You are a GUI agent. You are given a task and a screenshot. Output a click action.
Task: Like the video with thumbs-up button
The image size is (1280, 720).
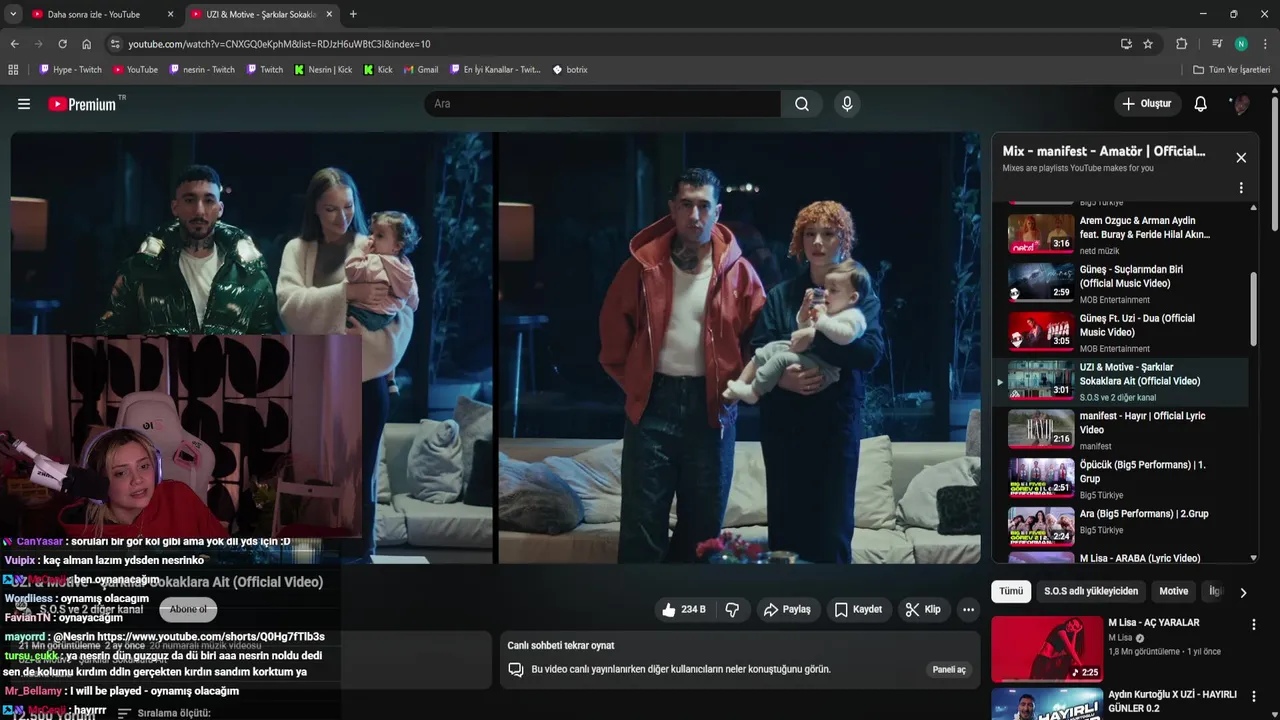pyautogui.click(x=683, y=609)
